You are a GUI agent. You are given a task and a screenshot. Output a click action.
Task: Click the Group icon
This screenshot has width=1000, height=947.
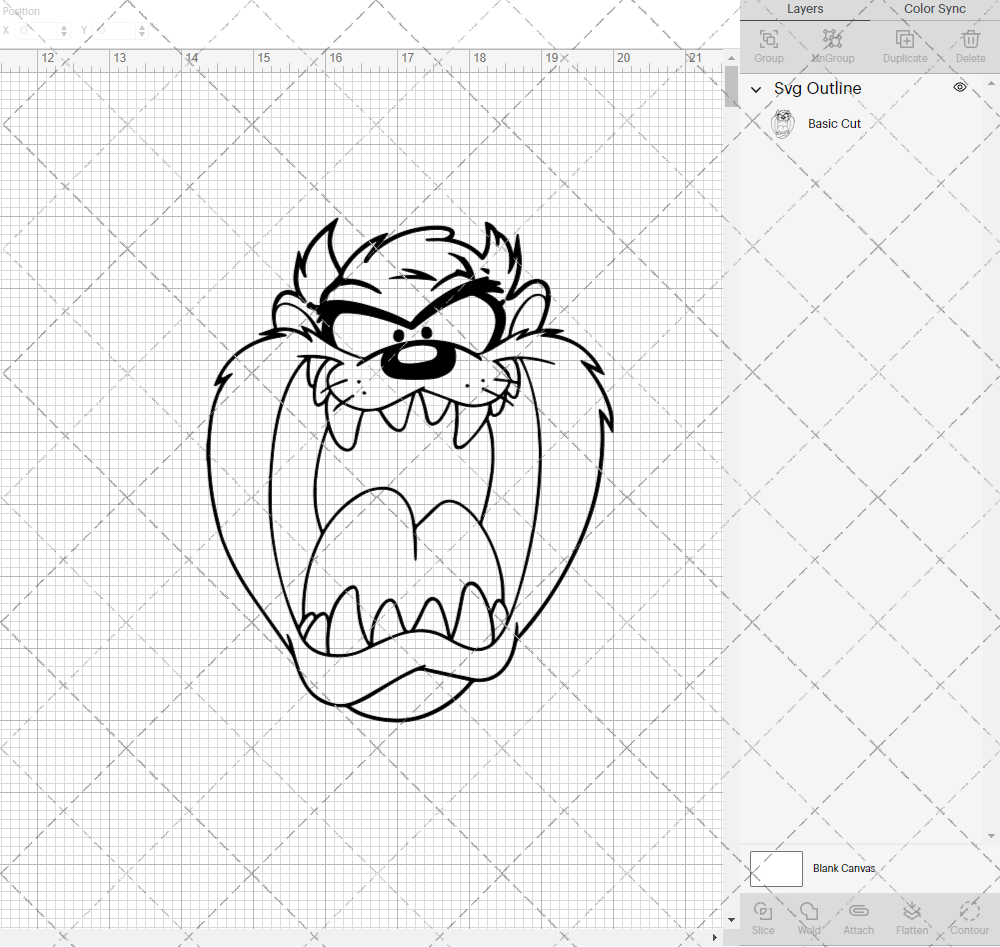768,40
